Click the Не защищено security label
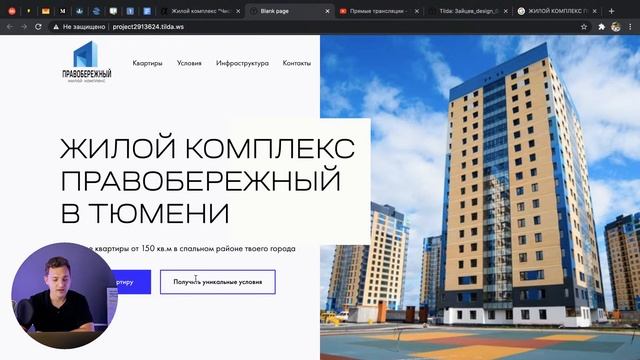Image resolution: width=640 pixels, height=360 pixels. (x=84, y=27)
